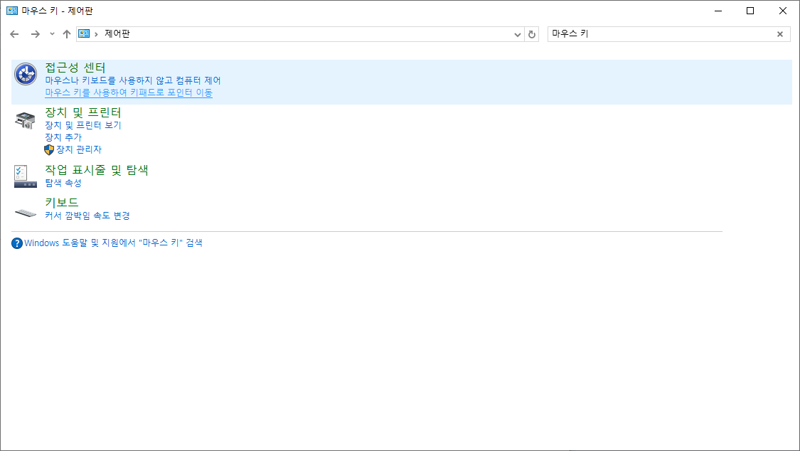Click the Keyboard icon

25,213
